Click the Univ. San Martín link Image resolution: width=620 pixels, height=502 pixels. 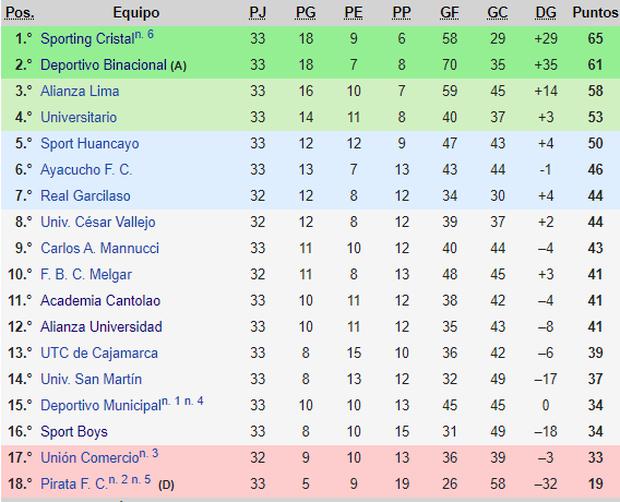91,379
